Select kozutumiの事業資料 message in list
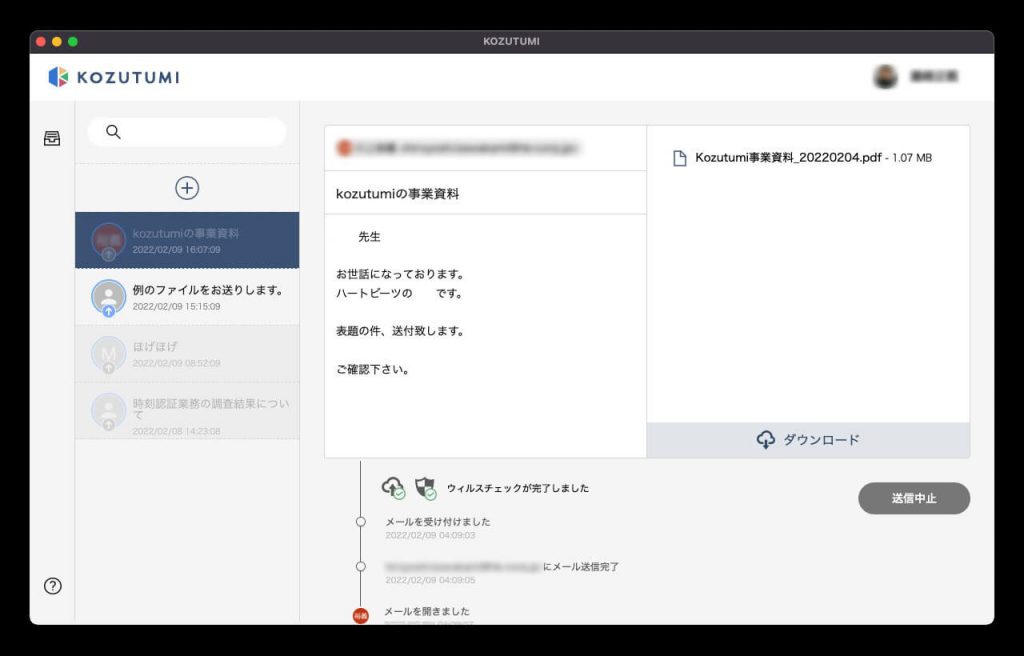Image resolution: width=1024 pixels, height=656 pixels. 187,240
